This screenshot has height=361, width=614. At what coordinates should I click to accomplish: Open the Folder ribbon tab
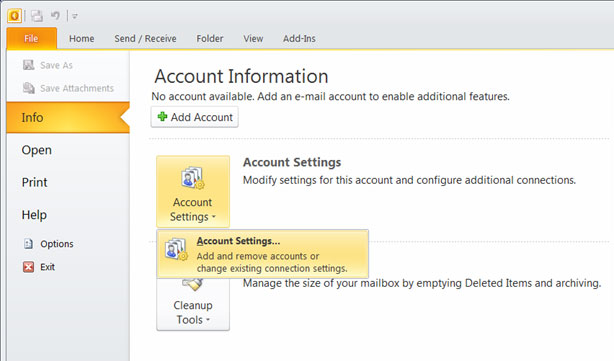[209, 38]
